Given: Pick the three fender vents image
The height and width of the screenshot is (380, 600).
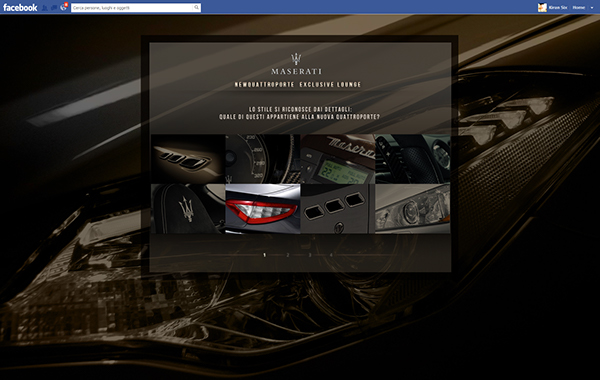Looking at the screenshot, I should point(338,209).
